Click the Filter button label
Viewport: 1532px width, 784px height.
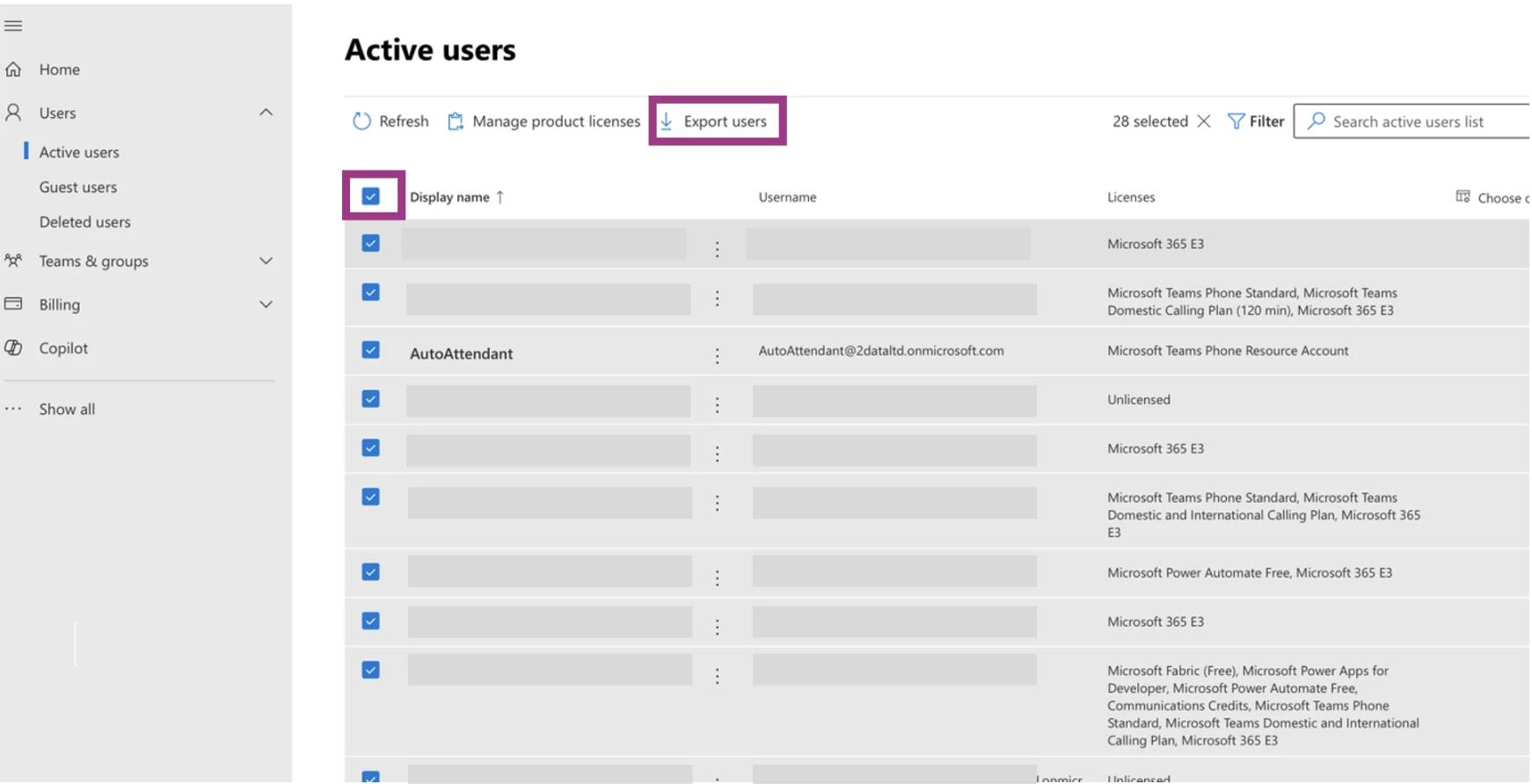[x=1266, y=121]
